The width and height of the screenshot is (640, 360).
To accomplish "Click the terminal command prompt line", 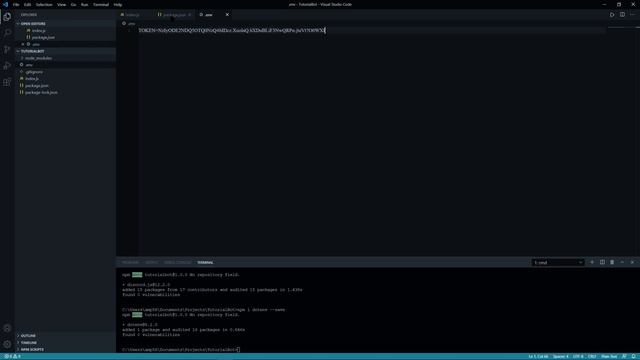I will (181, 350).
